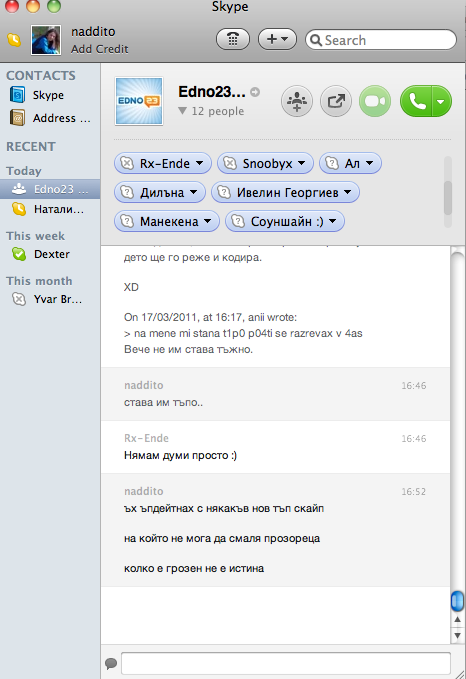This screenshot has width=466, height=679.
Task: Open the plus add menu
Action: [x=277, y=39]
